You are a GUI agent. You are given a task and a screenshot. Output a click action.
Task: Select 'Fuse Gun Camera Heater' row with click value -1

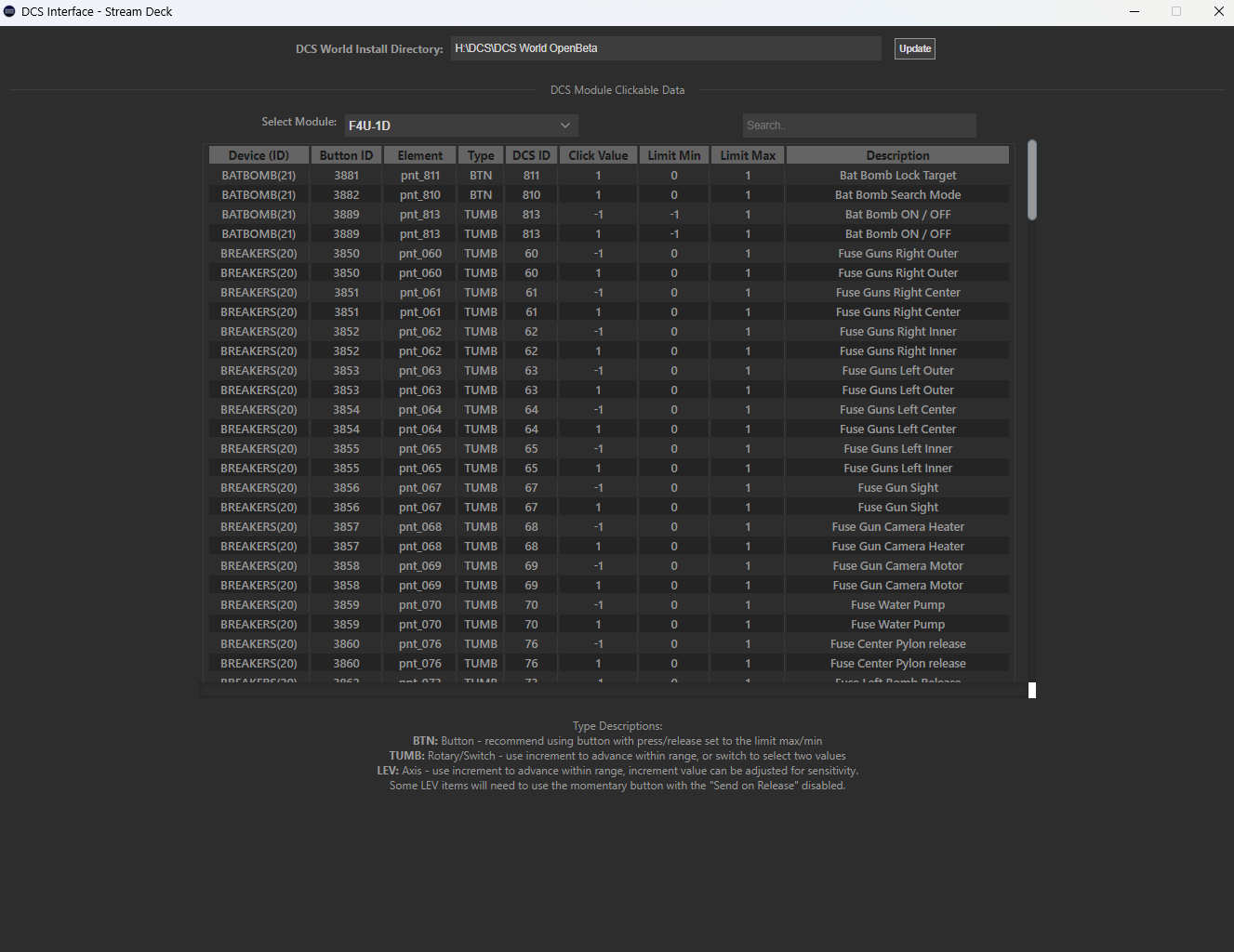click(x=609, y=526)
